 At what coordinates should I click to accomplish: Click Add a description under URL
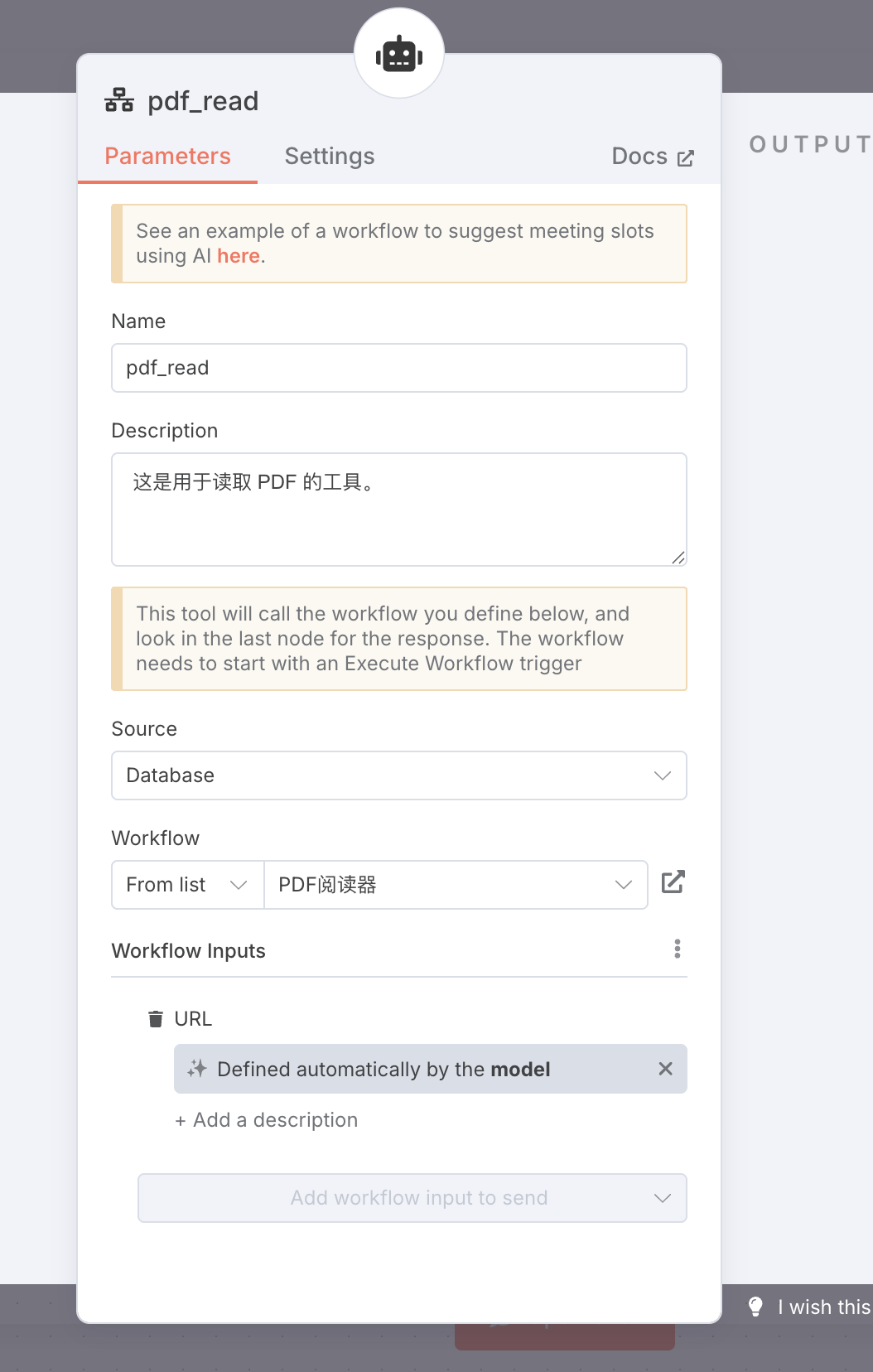(267, 1120)
